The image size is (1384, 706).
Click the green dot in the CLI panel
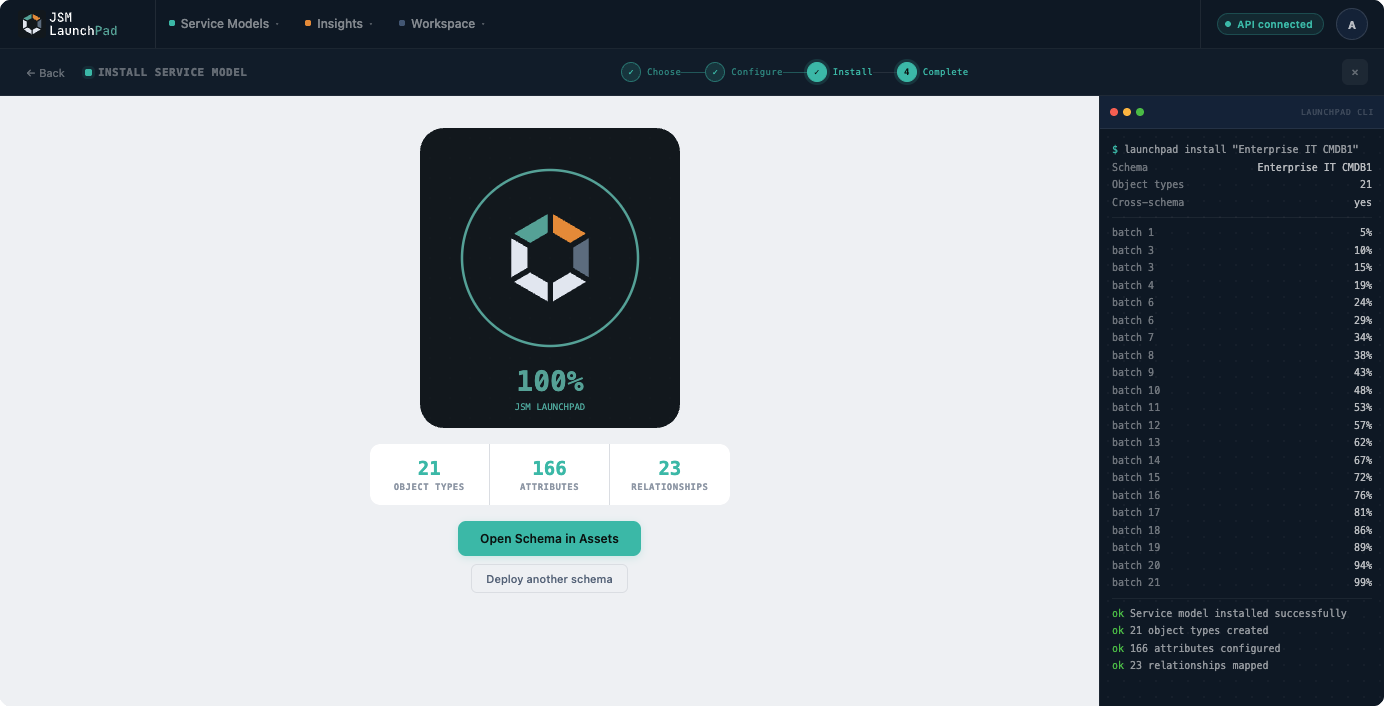coord(1140,112)
